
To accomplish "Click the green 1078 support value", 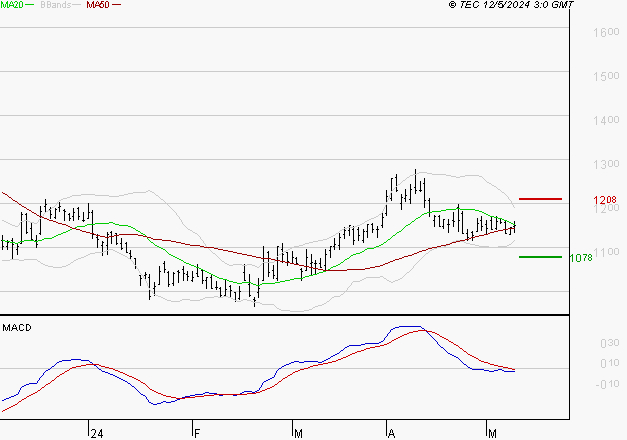I will click(581, 258).
